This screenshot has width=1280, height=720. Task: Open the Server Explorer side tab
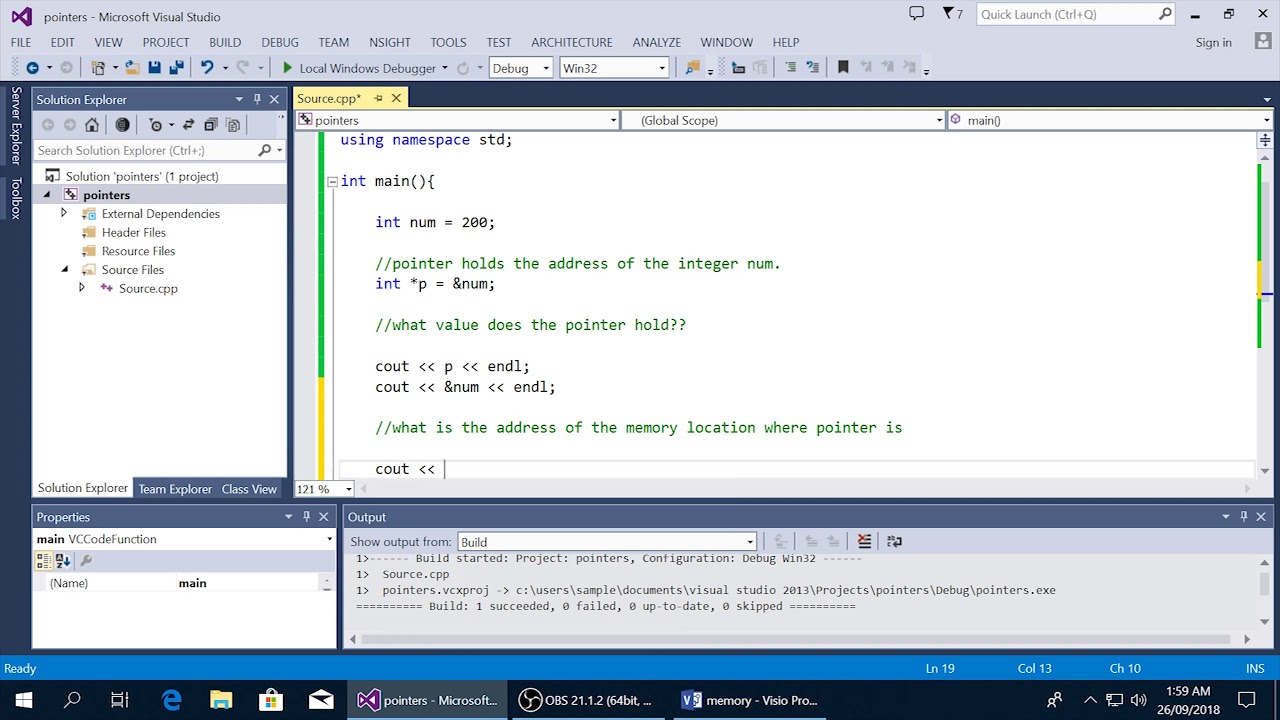click(16, 126)
